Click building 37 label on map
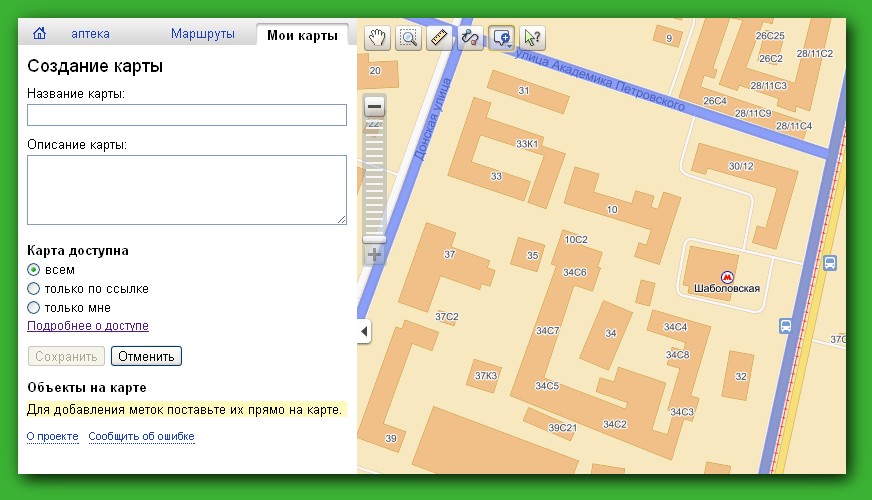The height and width of the screenshot is (500, 872). click(449, 254)
